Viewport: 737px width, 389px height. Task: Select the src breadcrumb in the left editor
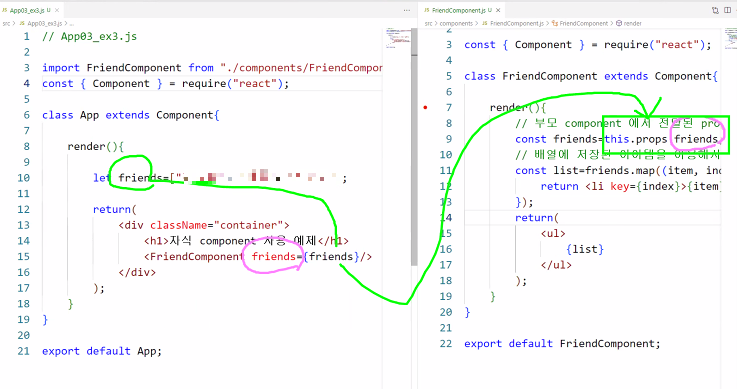pyautogui.click(x=6, y=23)
